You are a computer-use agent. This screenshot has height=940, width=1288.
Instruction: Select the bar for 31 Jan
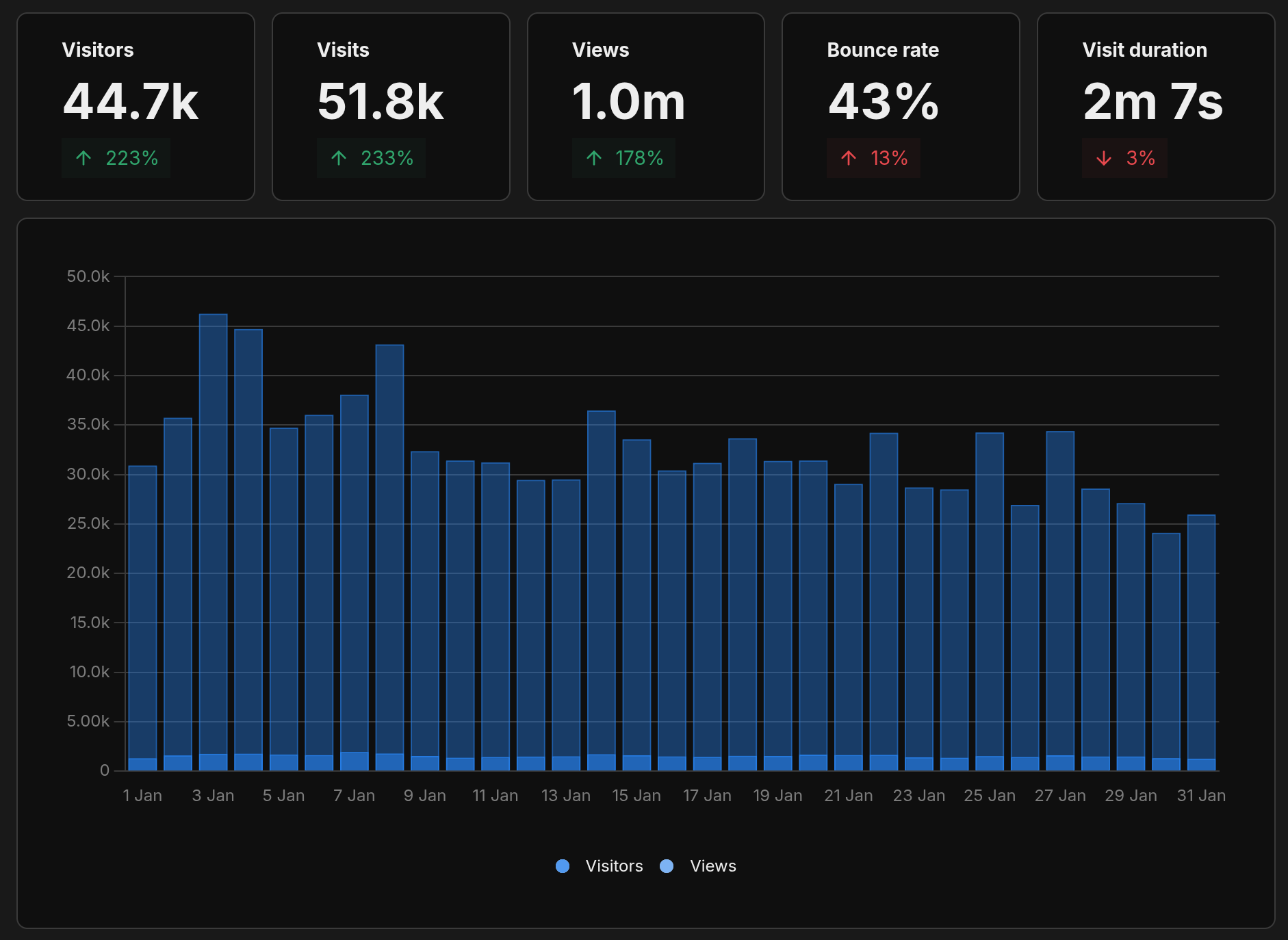pyautogui.click(x=1201, y=650)
